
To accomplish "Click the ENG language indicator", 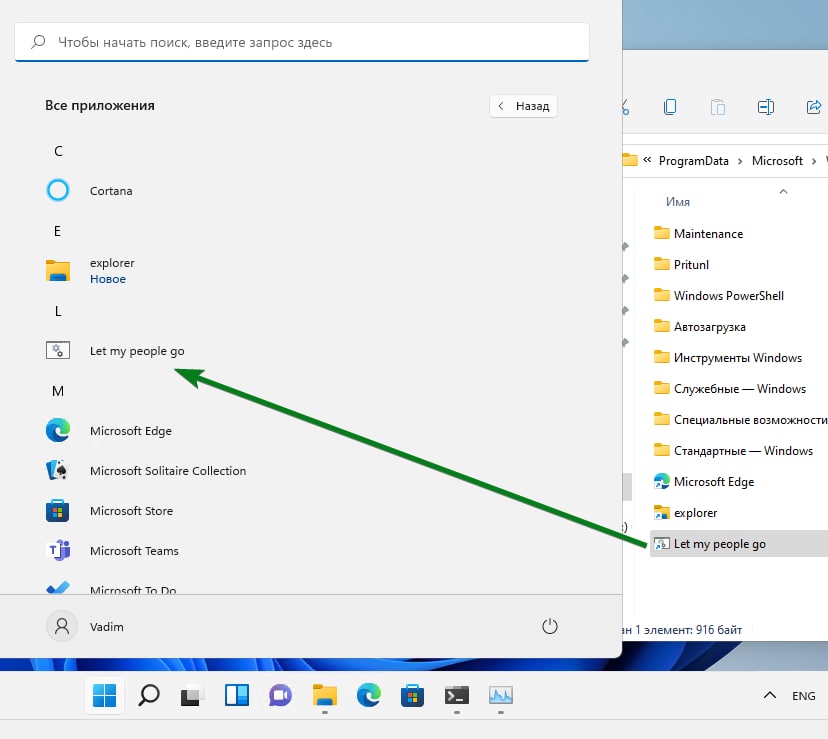I will 803,696.
